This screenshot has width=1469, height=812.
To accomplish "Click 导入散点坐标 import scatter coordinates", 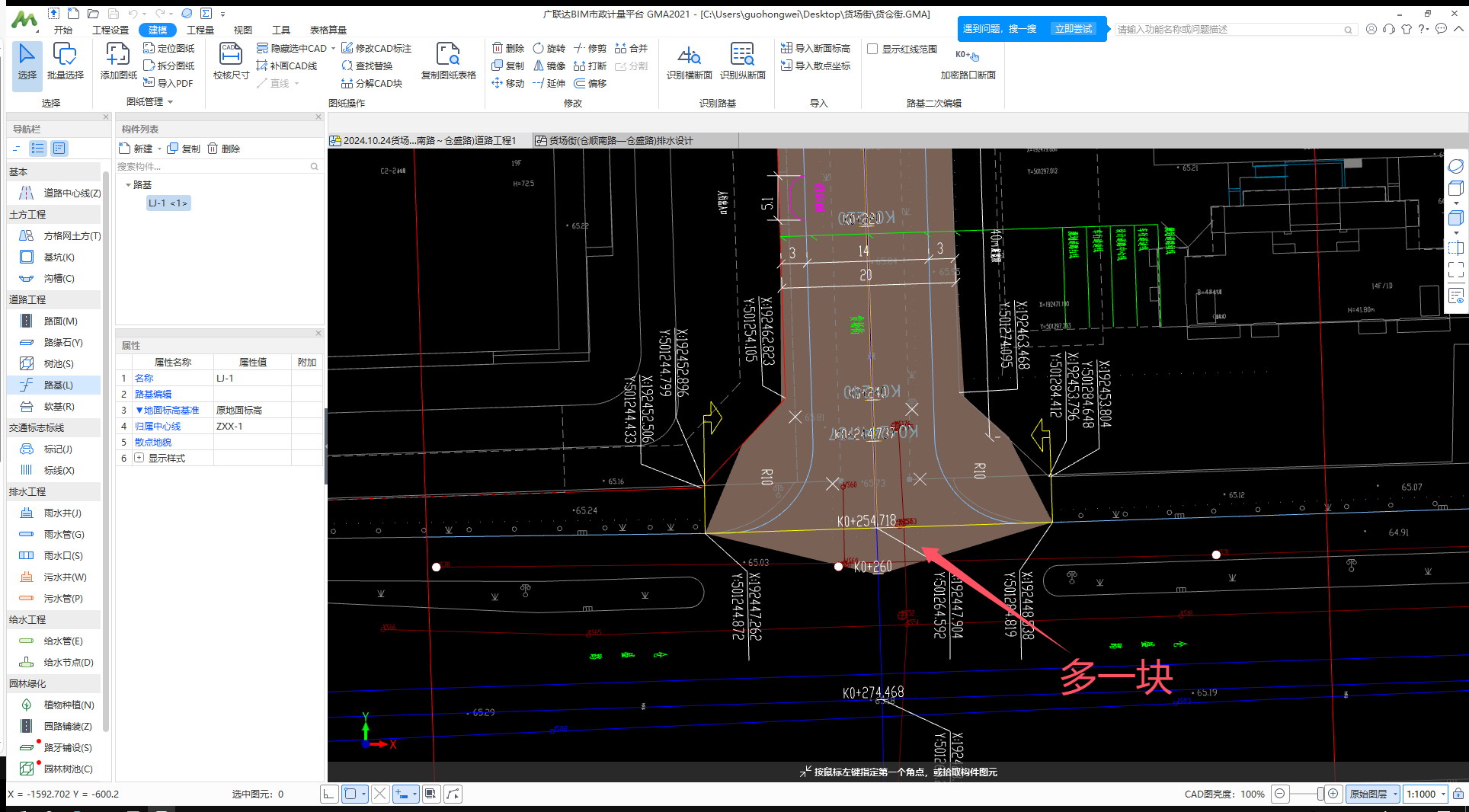I will coord(815,66).
